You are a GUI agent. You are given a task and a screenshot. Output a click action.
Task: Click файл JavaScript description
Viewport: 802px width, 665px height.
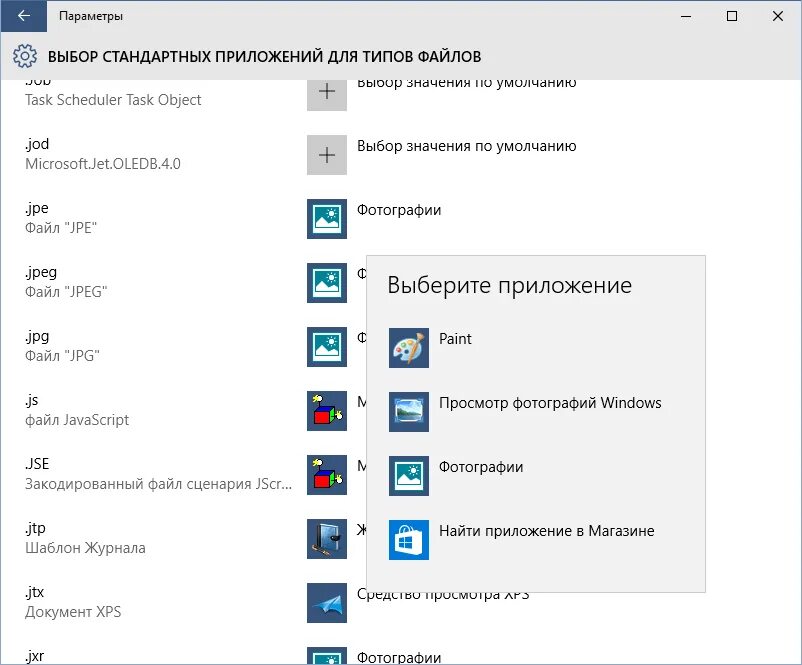click(x=77, y=420)
